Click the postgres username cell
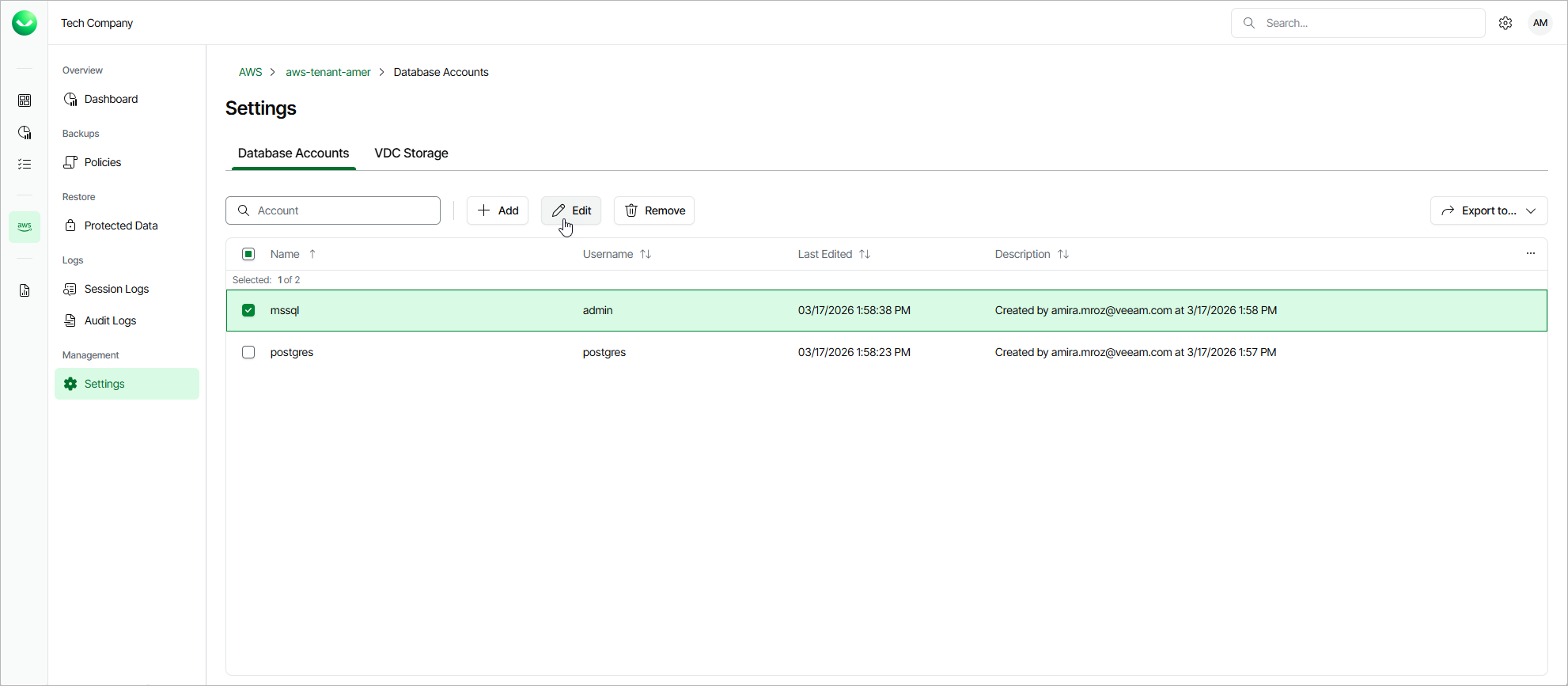1568x686 pixels. point(604,352)
